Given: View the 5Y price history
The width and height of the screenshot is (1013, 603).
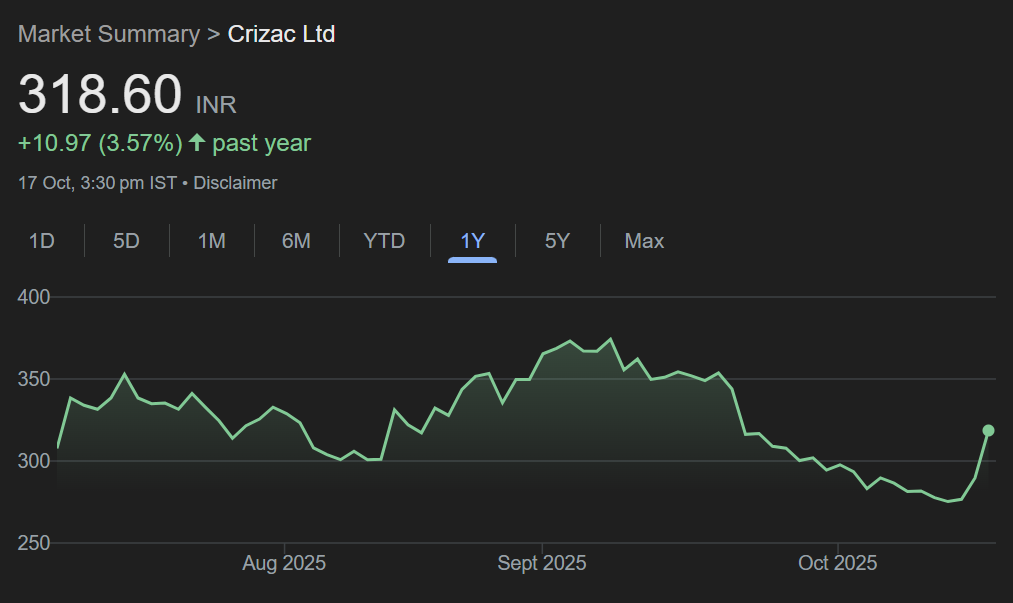Looking at the screenshot, I should click(557, 241).
